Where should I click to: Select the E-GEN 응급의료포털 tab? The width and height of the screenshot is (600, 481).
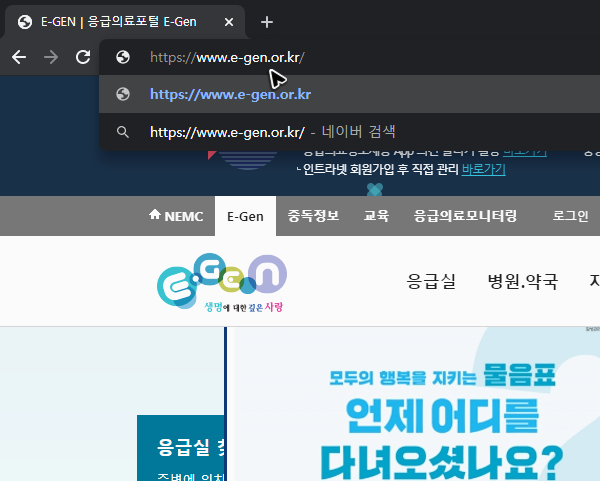tap(124, 22)
